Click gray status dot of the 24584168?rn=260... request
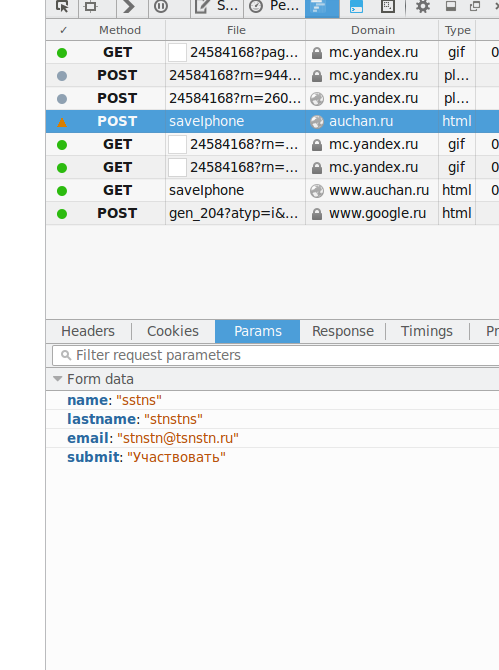Image resolution: width=499 pixels, height=670 pixels. 62,99
